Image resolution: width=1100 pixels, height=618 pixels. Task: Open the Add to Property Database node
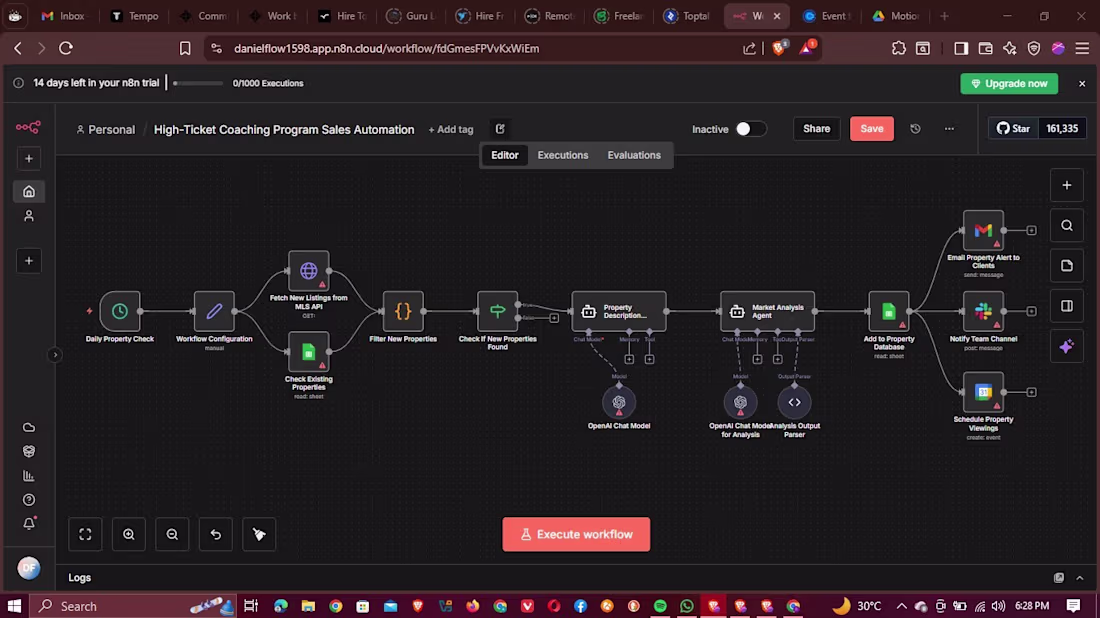click(889, 311)
